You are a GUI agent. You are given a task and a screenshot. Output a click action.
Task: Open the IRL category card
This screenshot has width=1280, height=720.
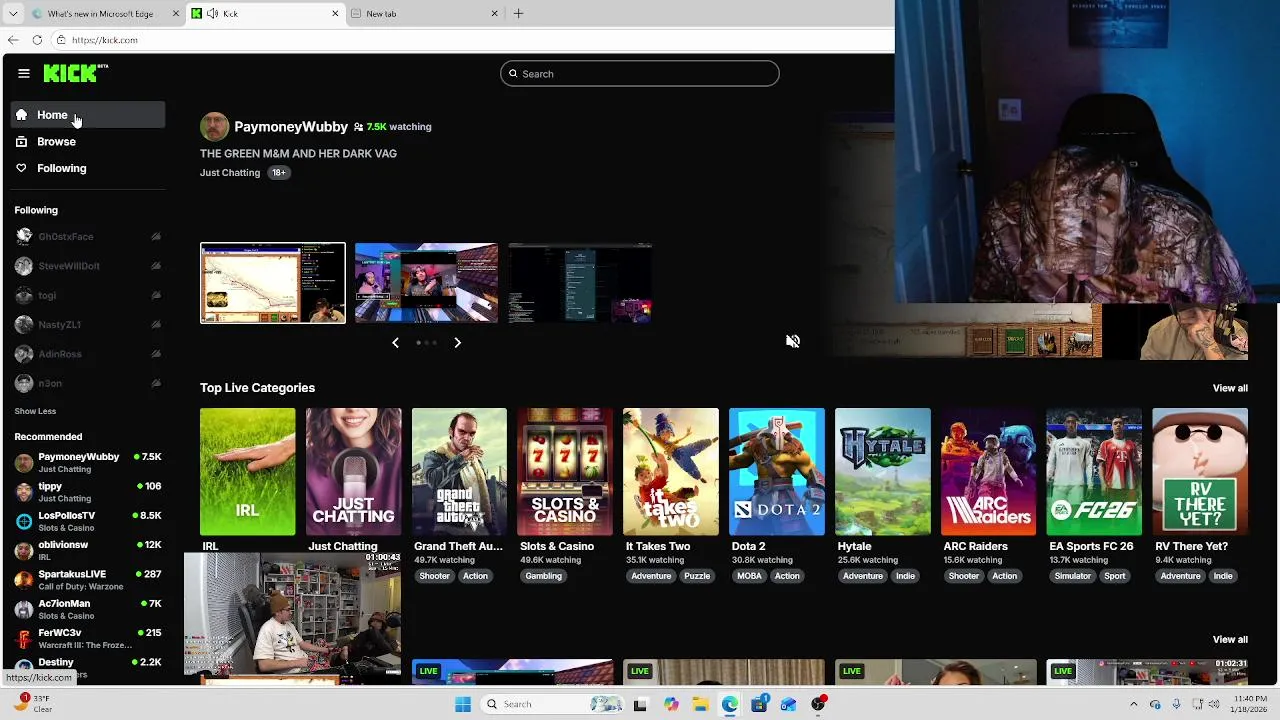247,472
